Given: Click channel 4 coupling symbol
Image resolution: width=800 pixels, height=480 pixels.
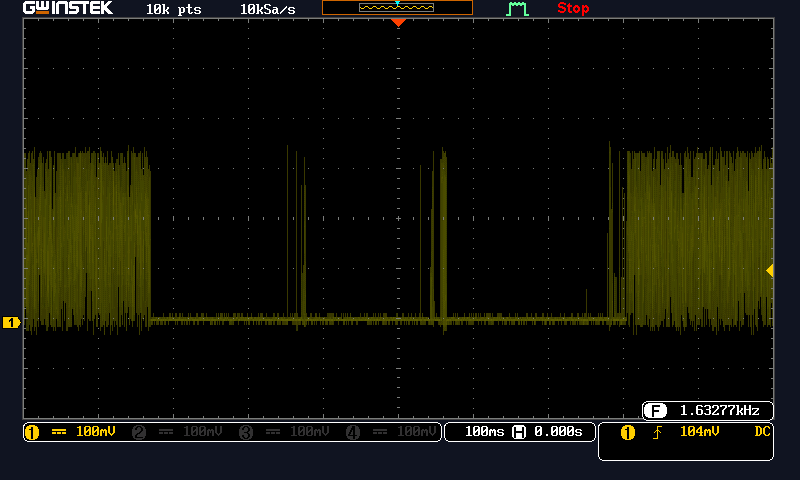Looking at the screenshot, I should (x=380, y=432).
